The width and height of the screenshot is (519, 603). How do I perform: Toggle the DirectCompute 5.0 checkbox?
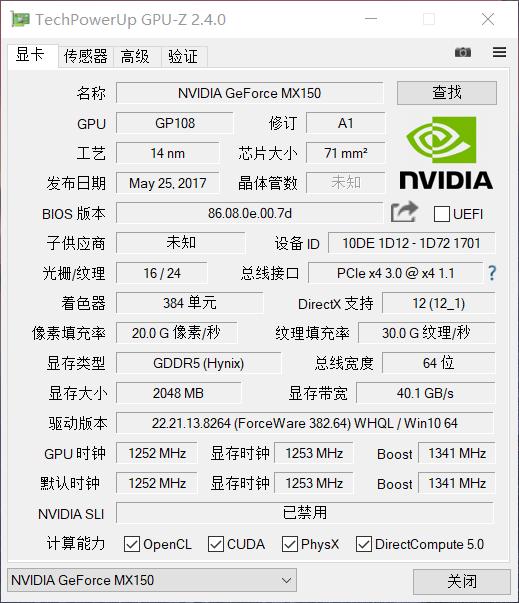coord(364,544)
